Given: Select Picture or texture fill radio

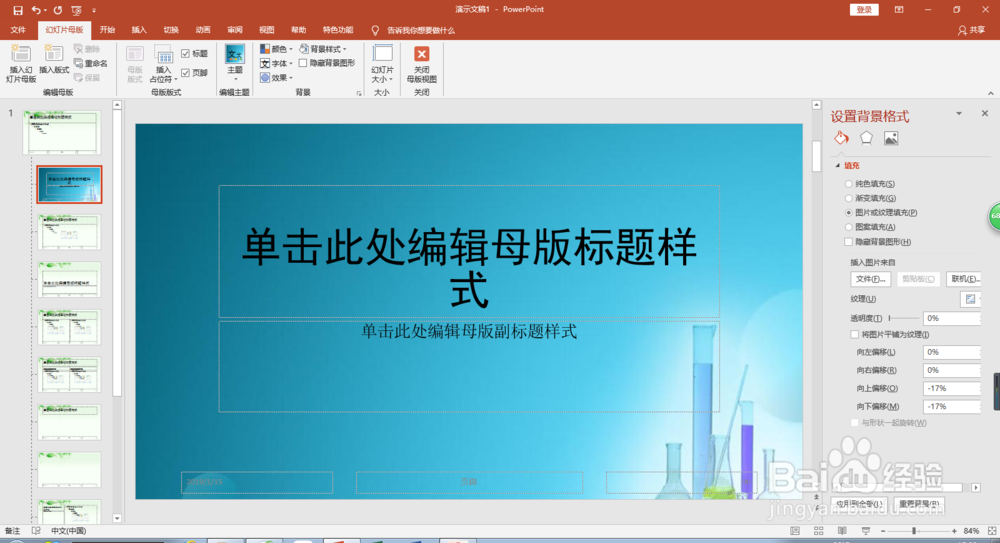Looking at the screenshot, I should 849,212.
